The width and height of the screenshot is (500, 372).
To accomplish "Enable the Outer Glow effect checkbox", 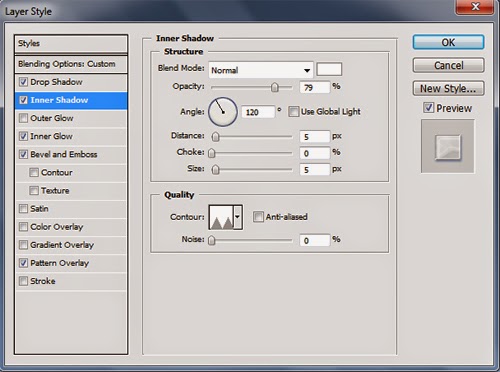I will click(x=23, y=118).
